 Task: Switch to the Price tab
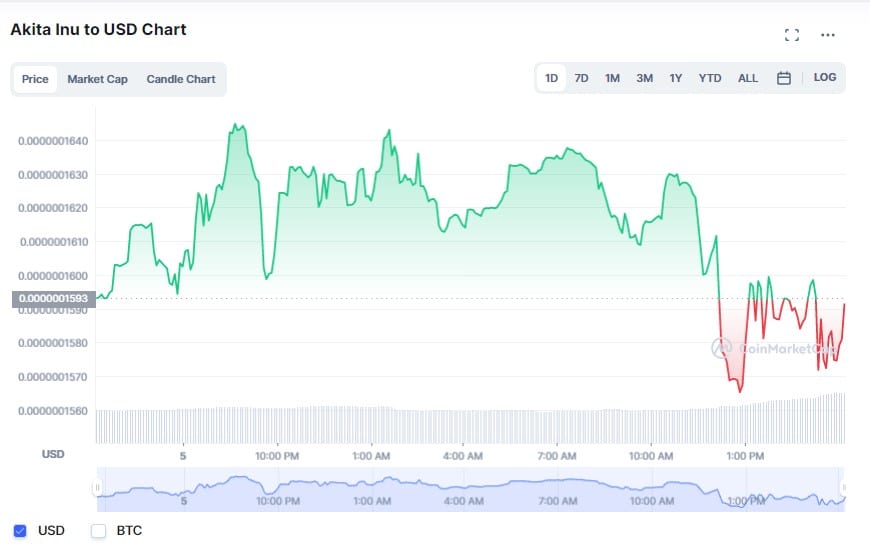click(35, 79)
